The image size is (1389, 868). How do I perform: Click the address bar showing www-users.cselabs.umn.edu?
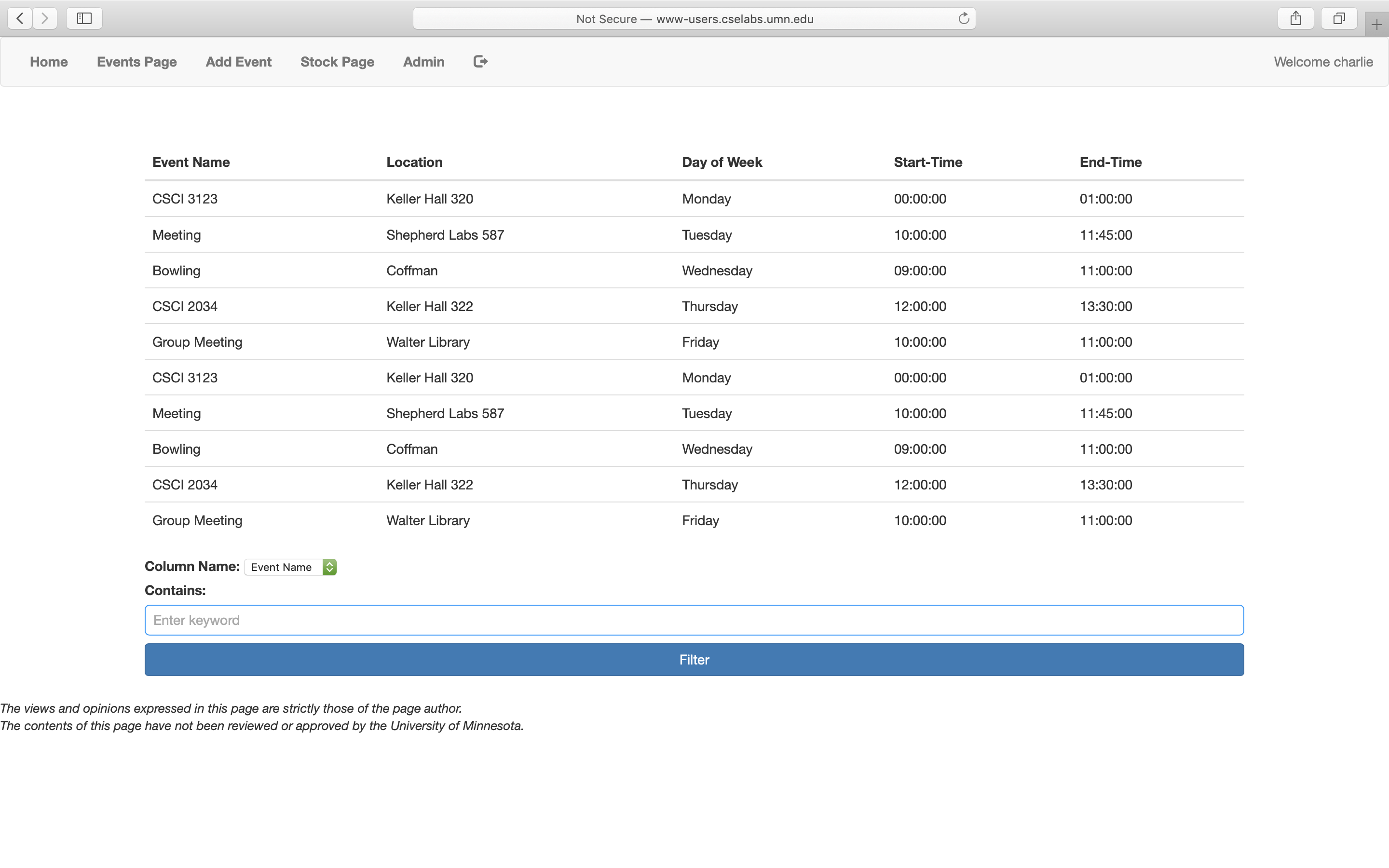694,18
